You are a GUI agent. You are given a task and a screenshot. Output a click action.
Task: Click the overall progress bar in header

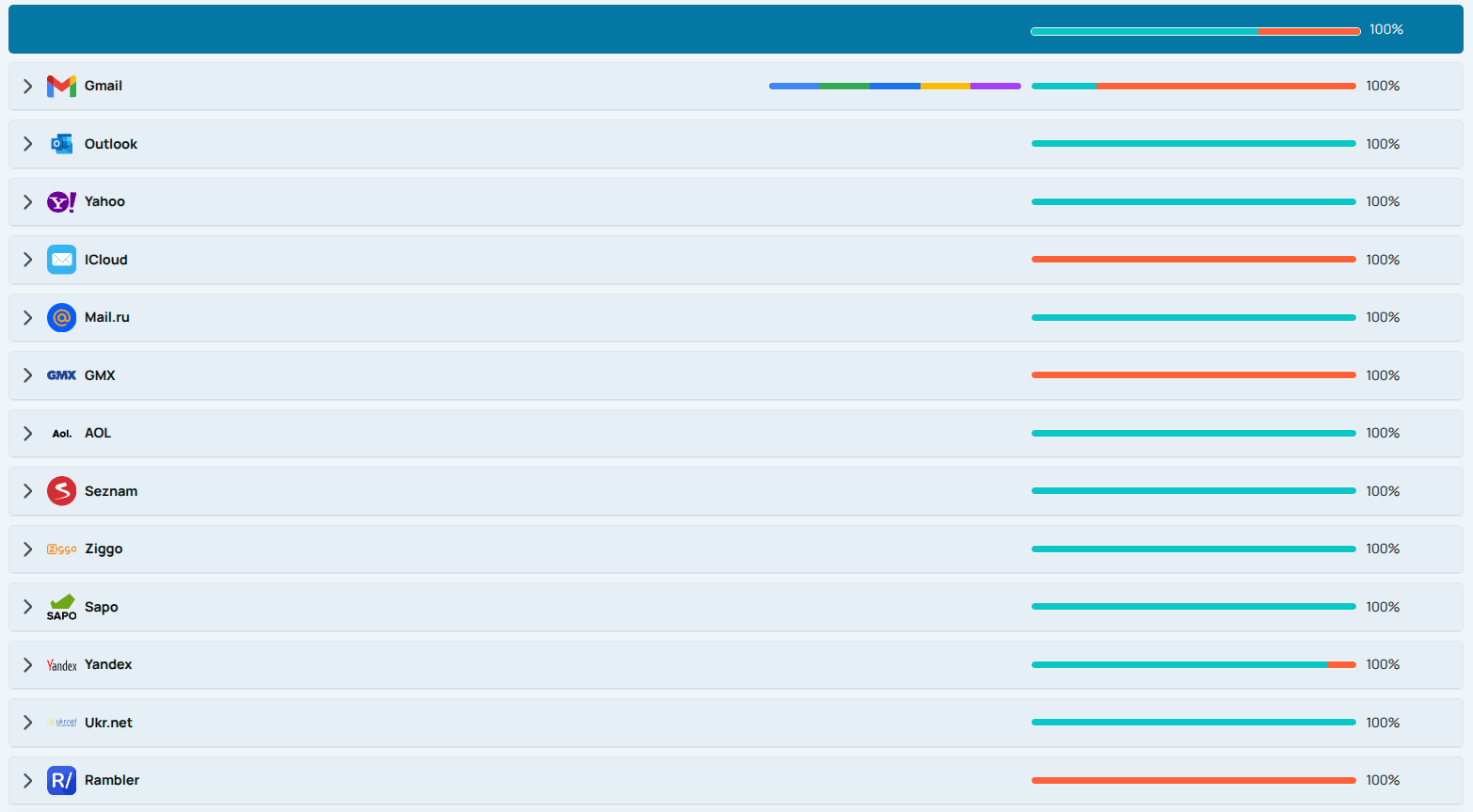(x=1195, y=31)
